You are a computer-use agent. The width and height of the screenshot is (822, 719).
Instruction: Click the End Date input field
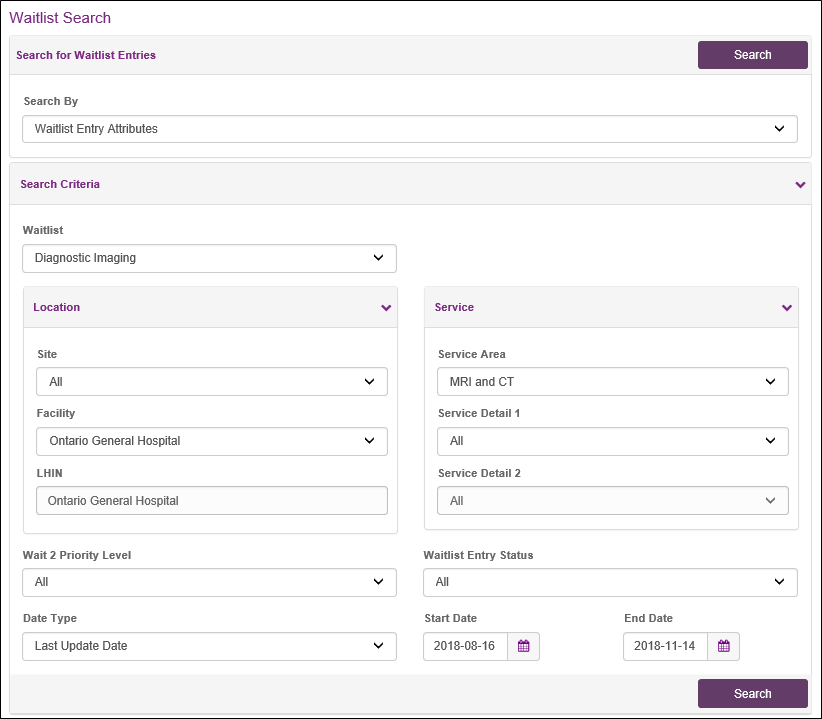point(665,646)
